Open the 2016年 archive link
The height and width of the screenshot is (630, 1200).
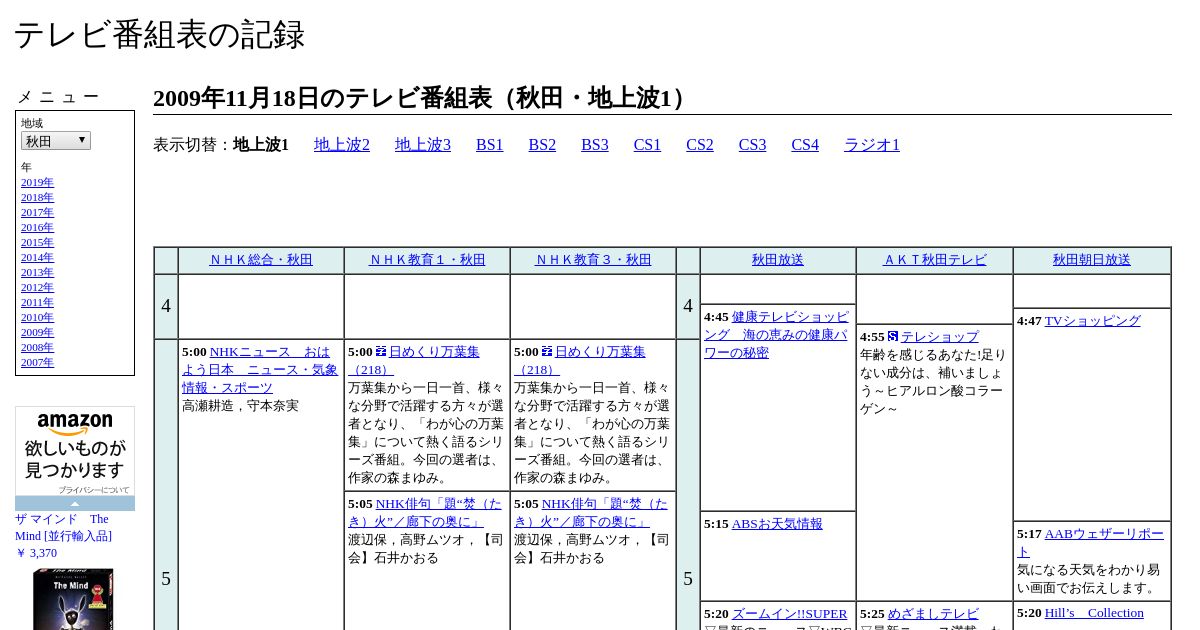[x=37, y=227]
